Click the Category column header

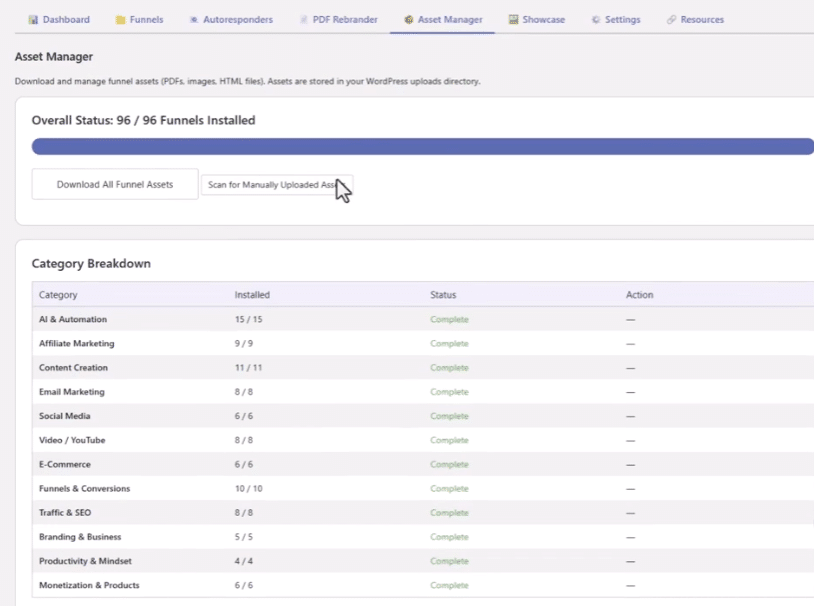(58, 295)
